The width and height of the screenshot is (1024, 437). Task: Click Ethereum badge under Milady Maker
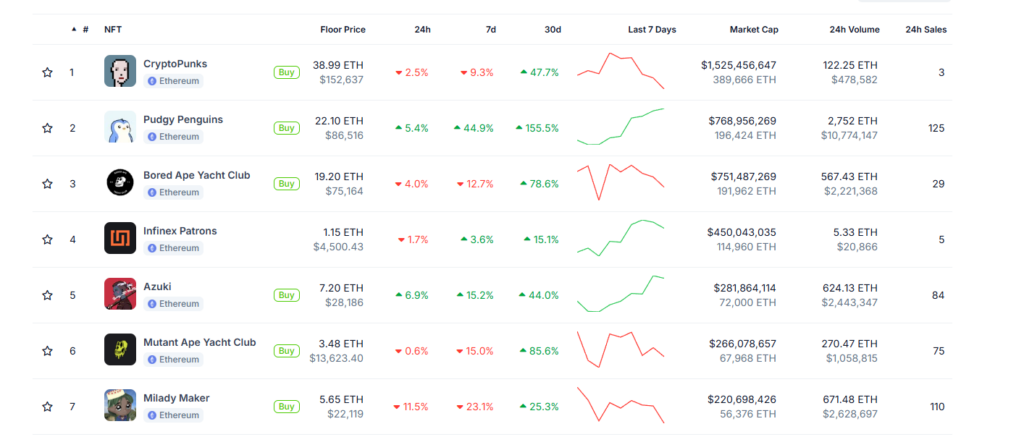point(173,415)
